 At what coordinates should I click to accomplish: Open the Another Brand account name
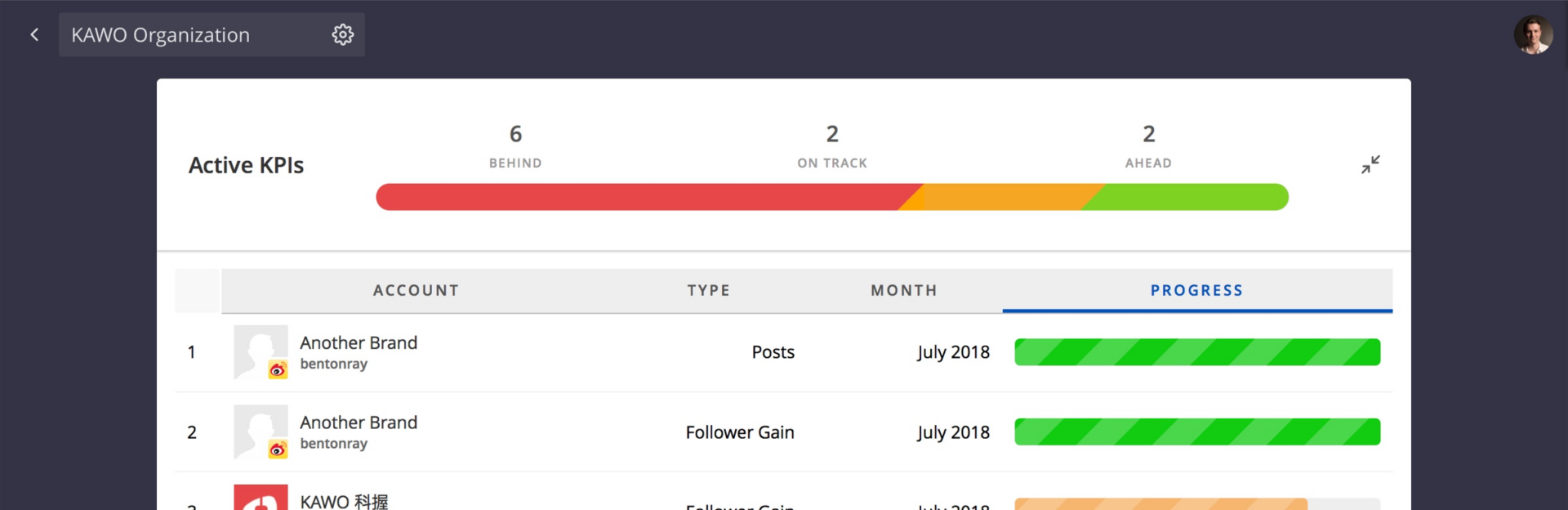[358, 342]
